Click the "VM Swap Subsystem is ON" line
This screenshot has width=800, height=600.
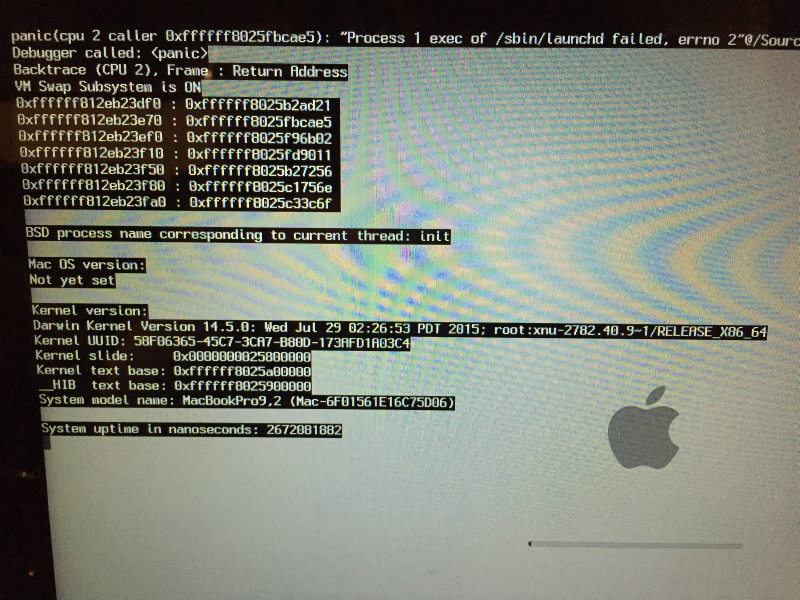[x=108, y=87]
